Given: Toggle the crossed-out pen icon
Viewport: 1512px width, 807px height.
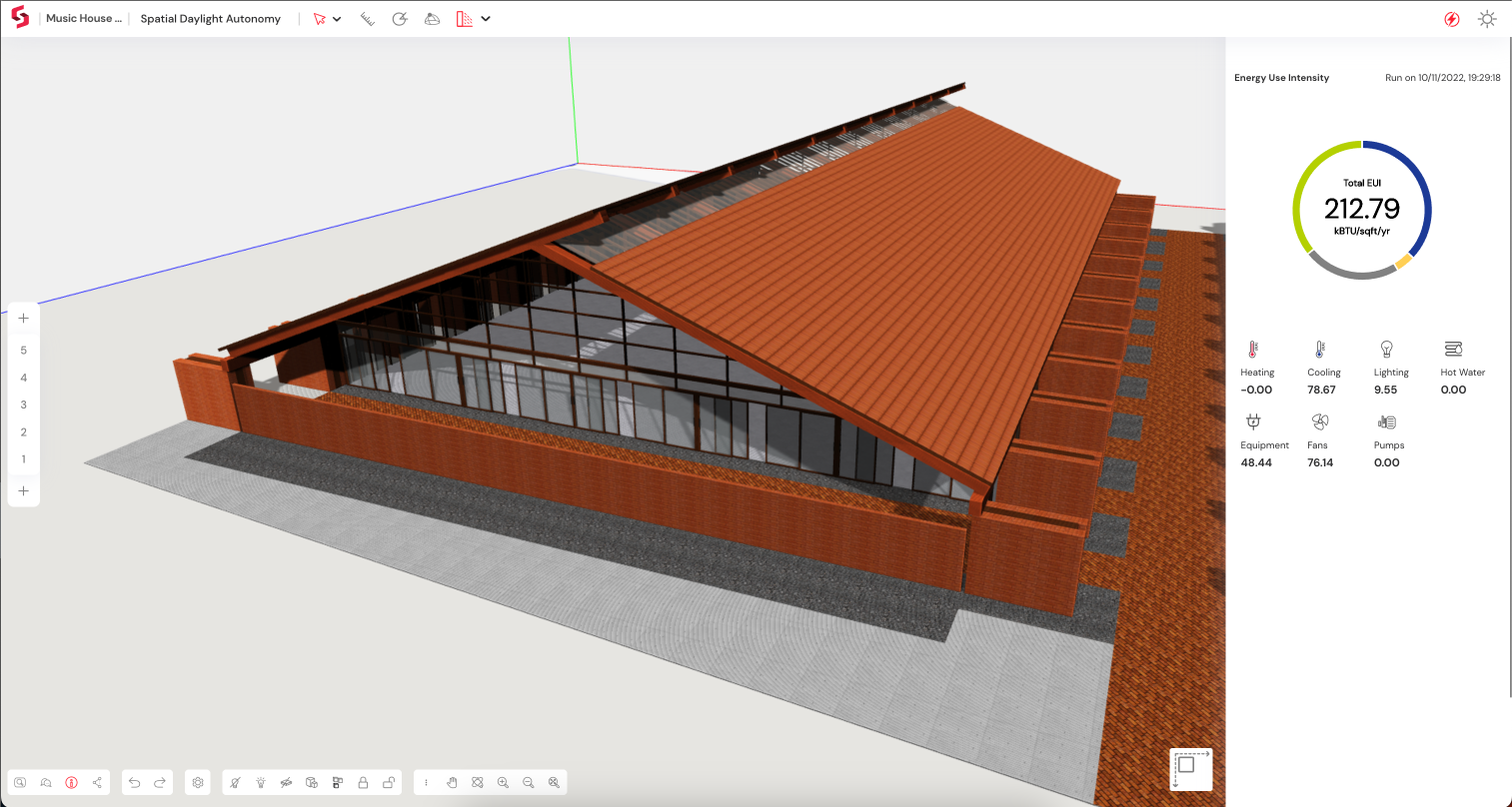Looking at the screenshot, I should tap(235, 782).
